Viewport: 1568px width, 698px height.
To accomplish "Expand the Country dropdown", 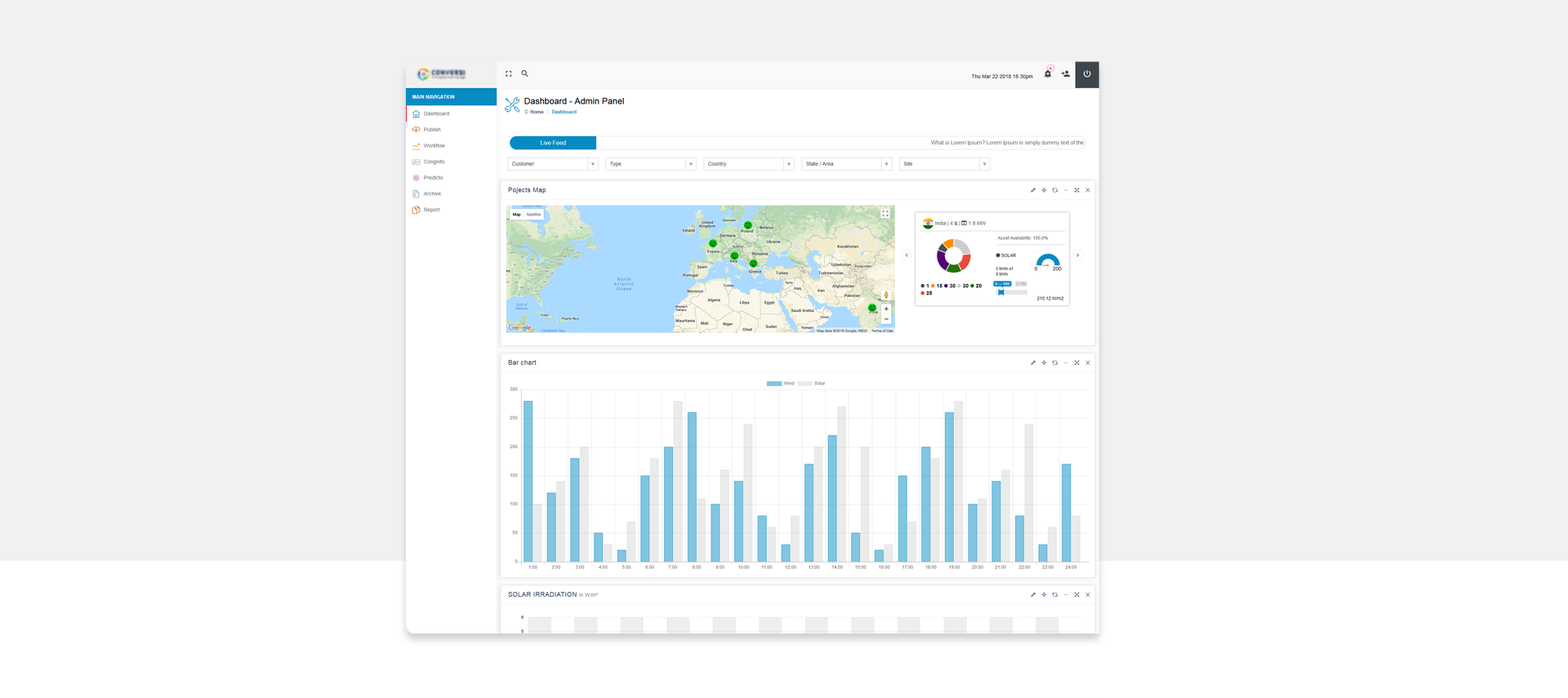I will 748,164.
